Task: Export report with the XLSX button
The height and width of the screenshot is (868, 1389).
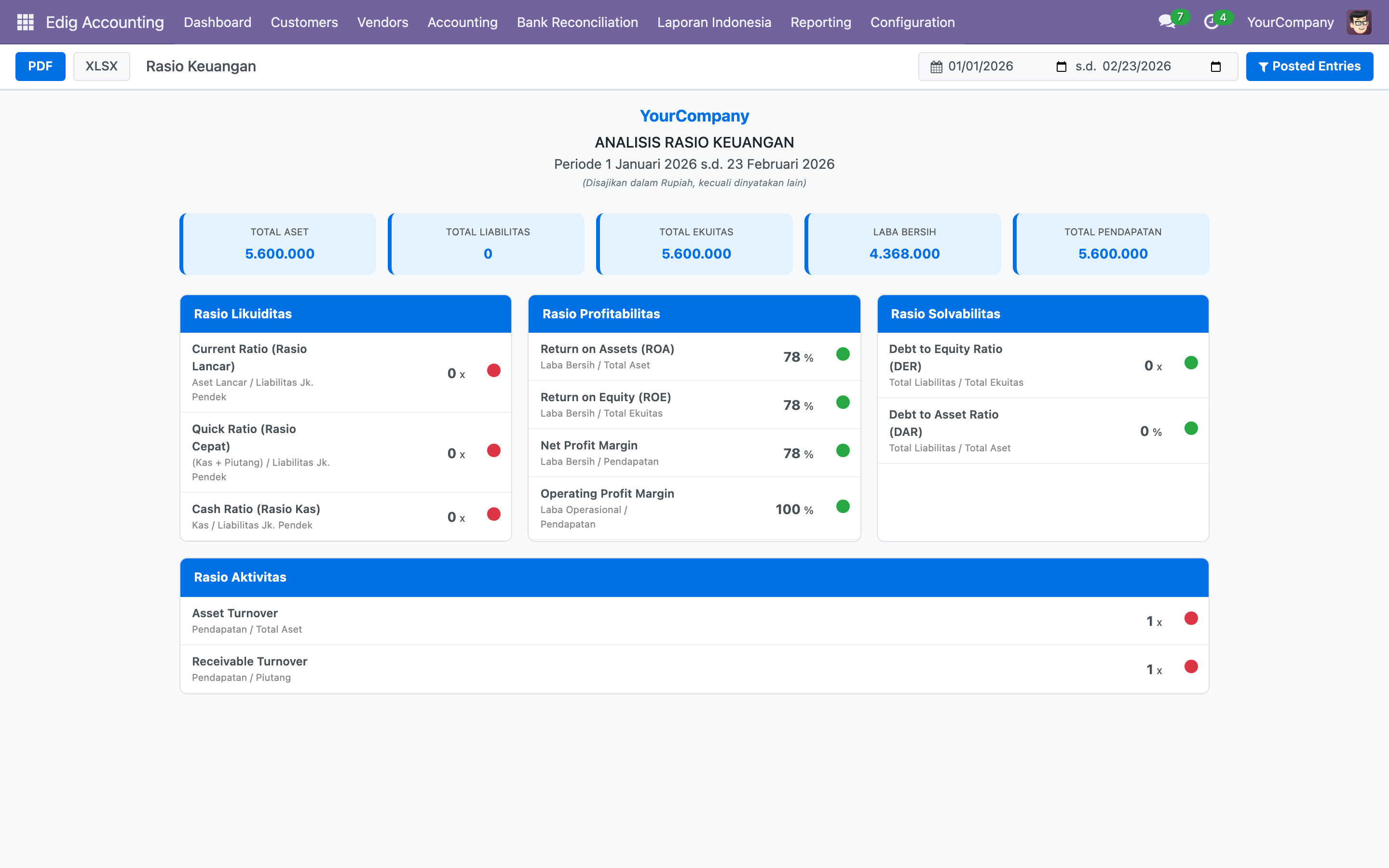Action: click(102, 67)
